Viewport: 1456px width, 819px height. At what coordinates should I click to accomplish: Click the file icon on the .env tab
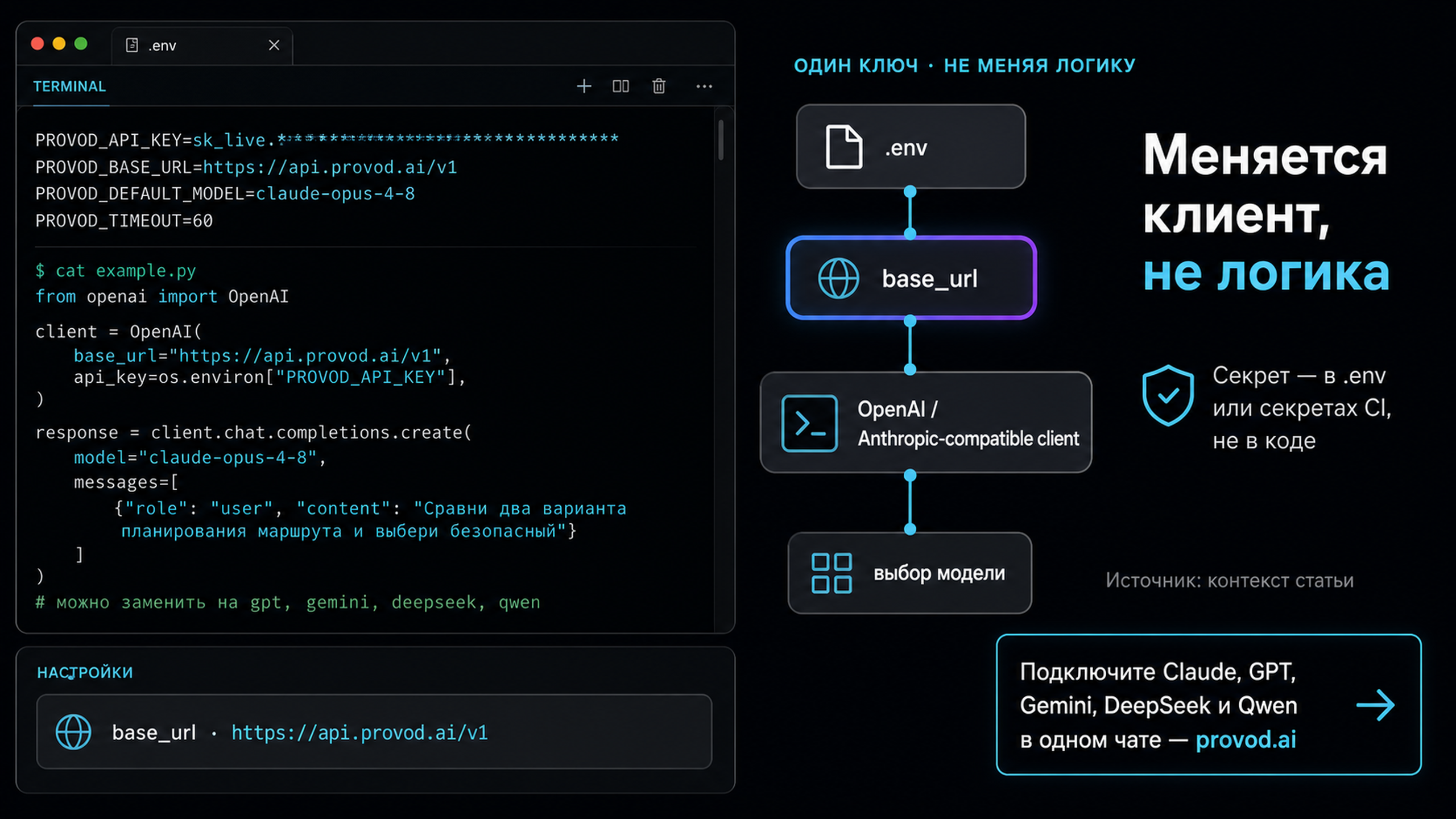(x=132, y=45)
